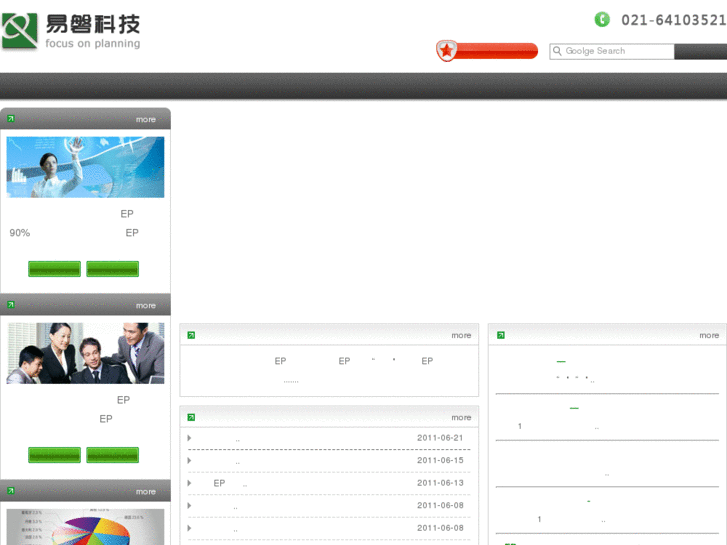Click left green button under touchscreen woman image
Image resolution: width=727 pixels, height=545 pixels.
(x=54, y=269)
